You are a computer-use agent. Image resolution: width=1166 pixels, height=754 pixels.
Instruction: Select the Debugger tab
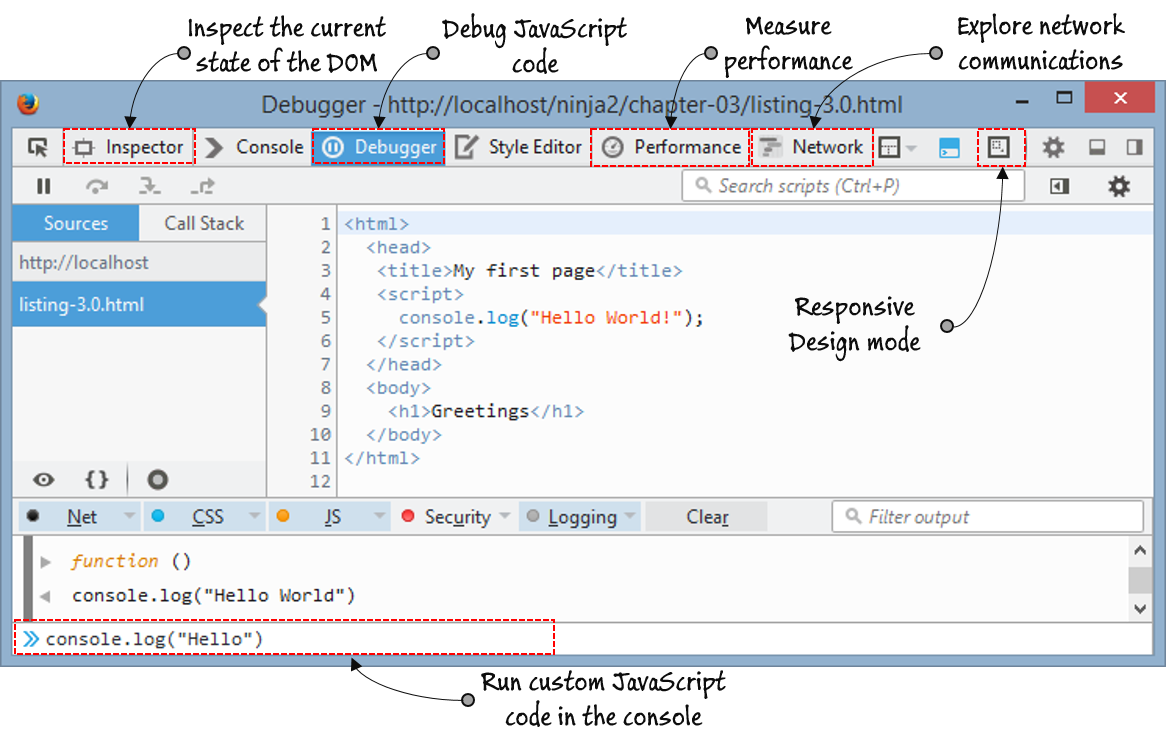coord(379,147)
